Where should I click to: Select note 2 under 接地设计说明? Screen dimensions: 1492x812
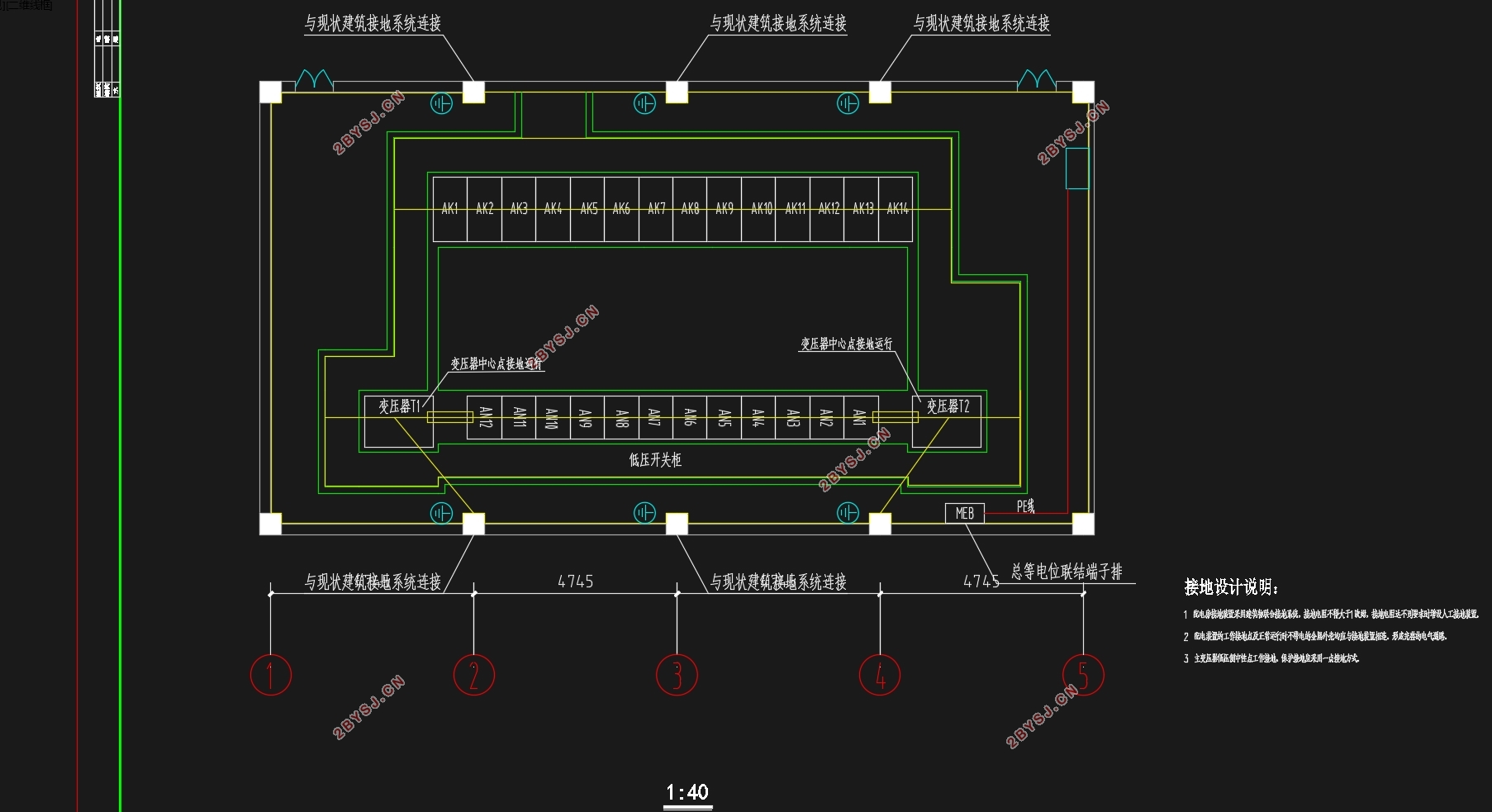coord(1315,637)
